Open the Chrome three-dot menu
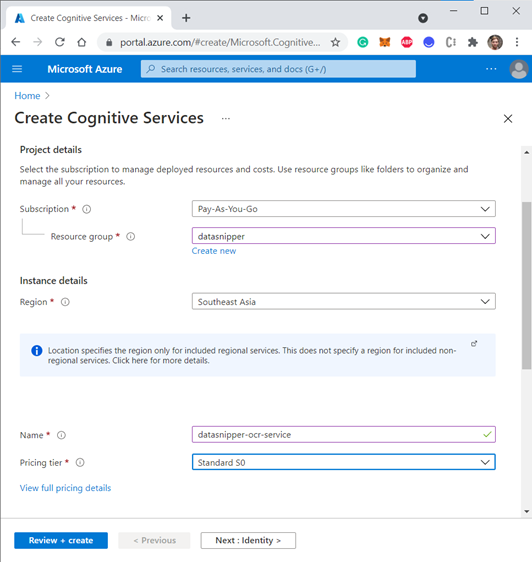The width and height of the screenshot is (532, 562). (x=517, y=42)
